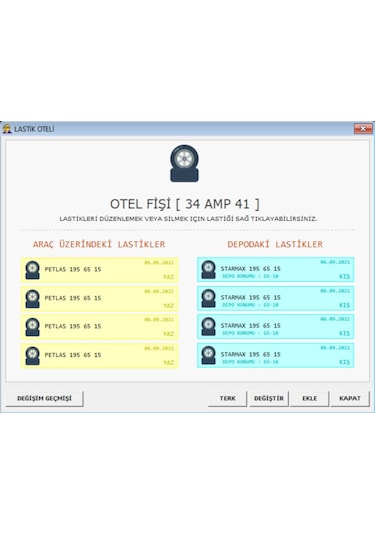Click the OTEL FİŞİ [ 34 AMP 41 ] heading
The image size is (375, 535).
tap(185, 204)
